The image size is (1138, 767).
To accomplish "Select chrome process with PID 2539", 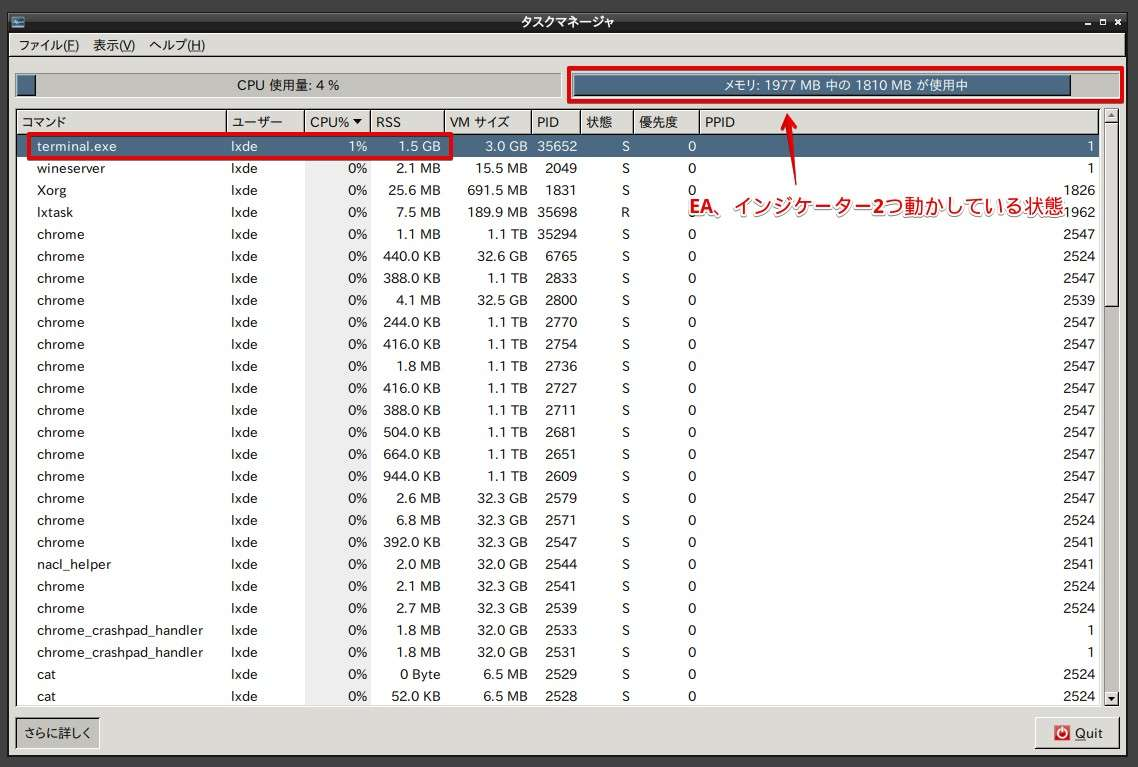I will [x=557, y=608].
